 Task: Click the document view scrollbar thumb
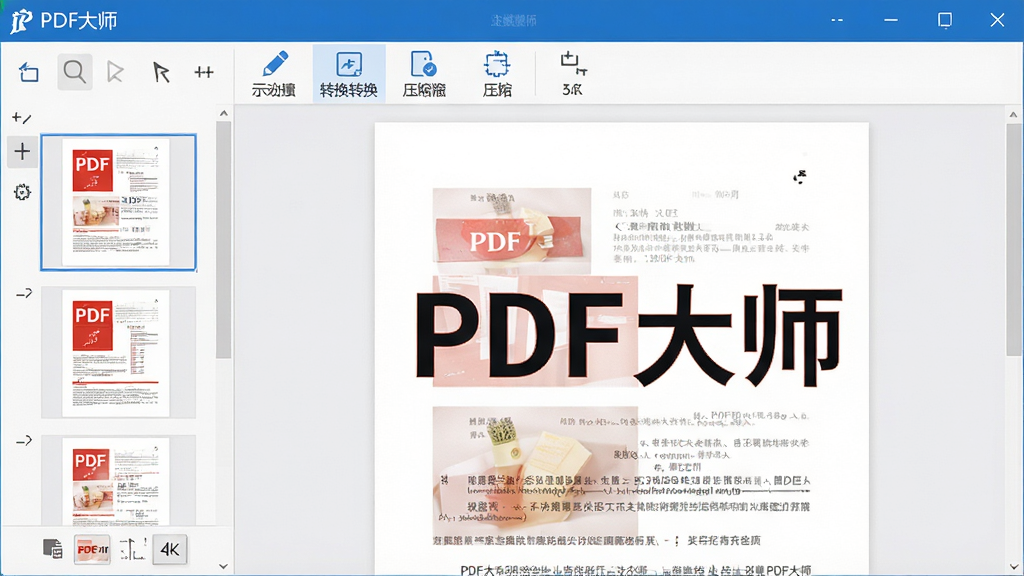point(1014,240)
